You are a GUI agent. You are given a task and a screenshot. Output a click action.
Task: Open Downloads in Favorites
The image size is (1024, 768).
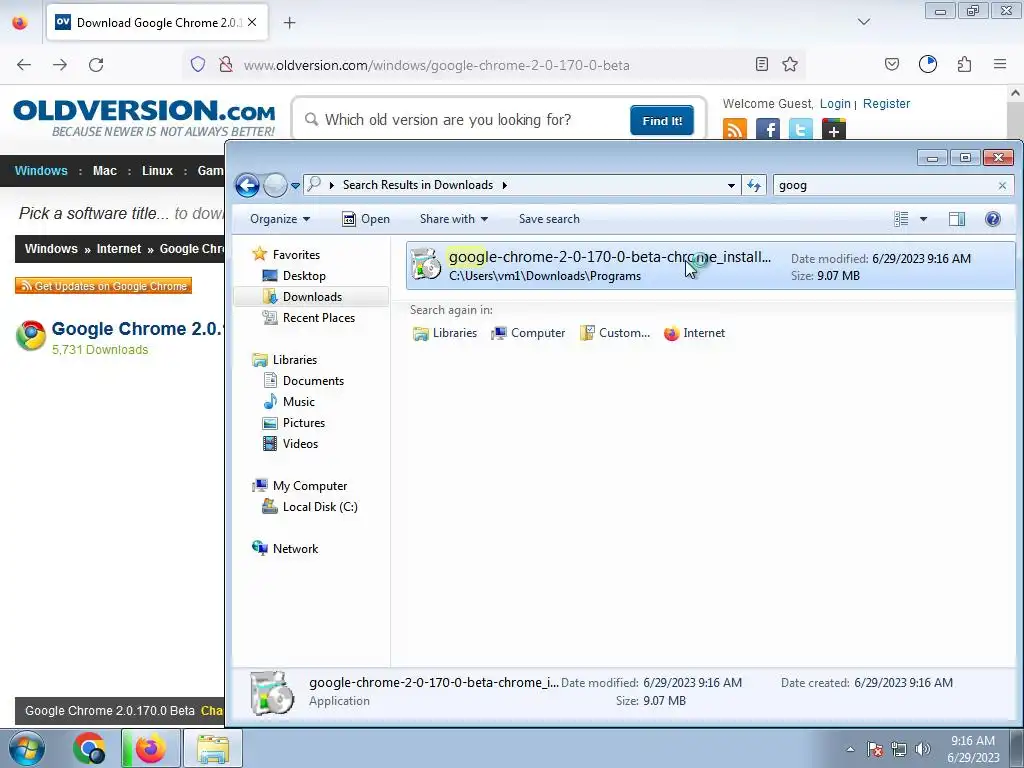click(302, 296)
